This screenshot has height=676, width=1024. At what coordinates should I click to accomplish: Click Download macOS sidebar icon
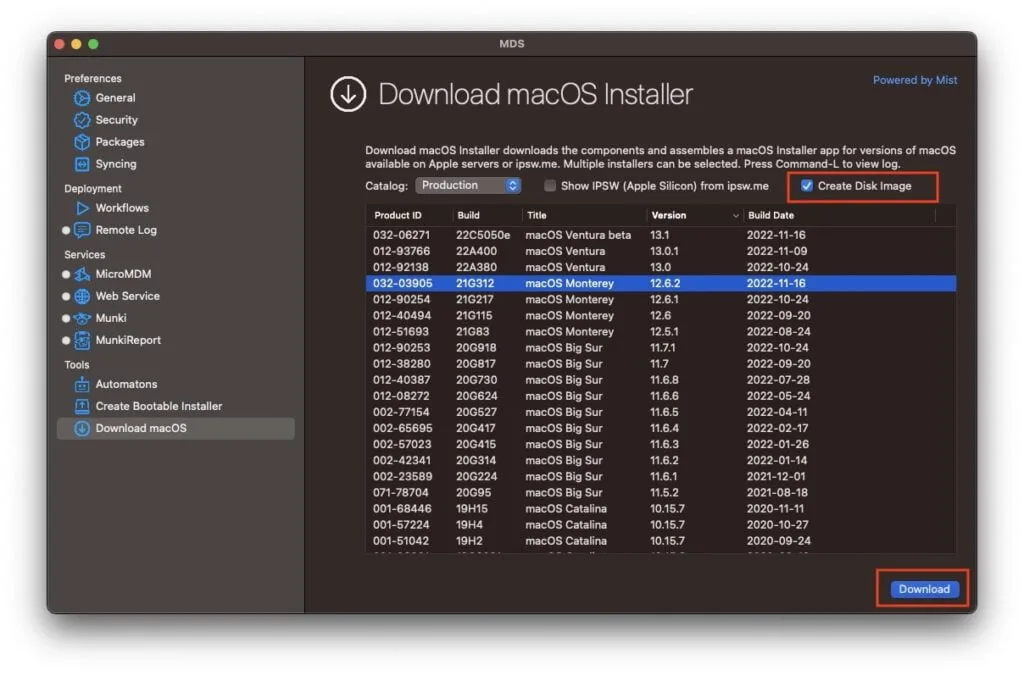82,428
